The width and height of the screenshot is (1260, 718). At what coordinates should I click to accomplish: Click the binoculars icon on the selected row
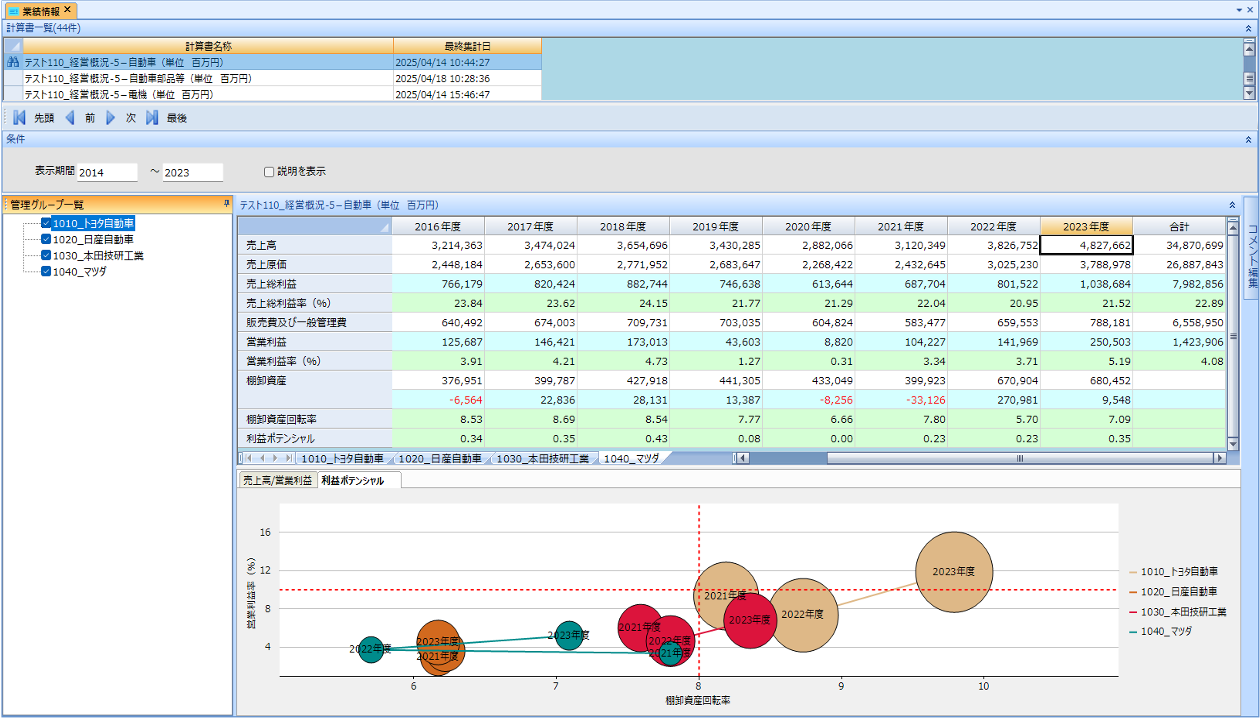pos(13,62)
